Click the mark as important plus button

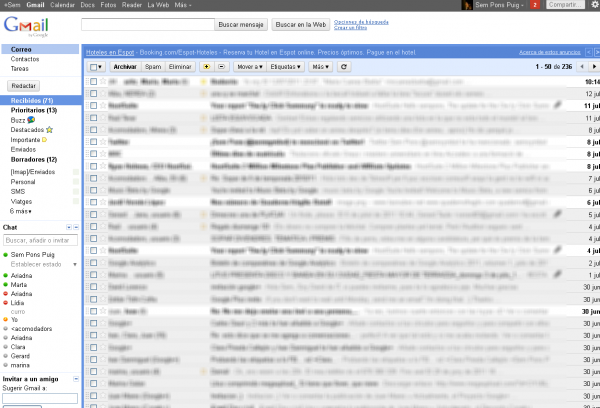pos(206,66)
